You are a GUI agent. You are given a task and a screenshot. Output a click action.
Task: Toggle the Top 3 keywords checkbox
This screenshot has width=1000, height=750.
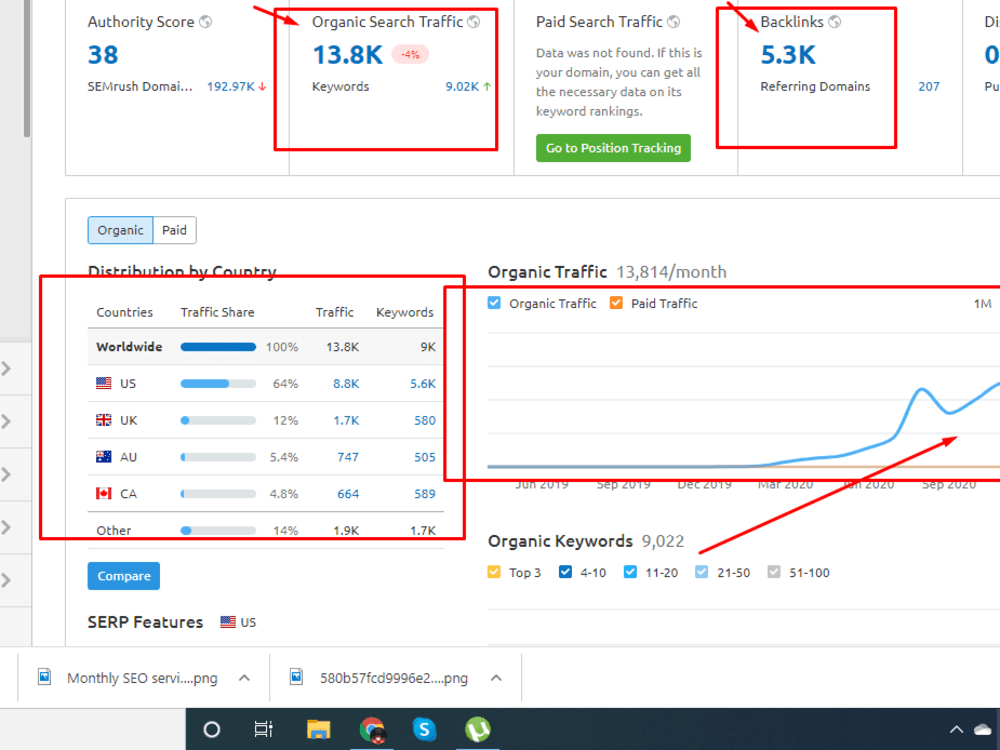click(494, 572)
